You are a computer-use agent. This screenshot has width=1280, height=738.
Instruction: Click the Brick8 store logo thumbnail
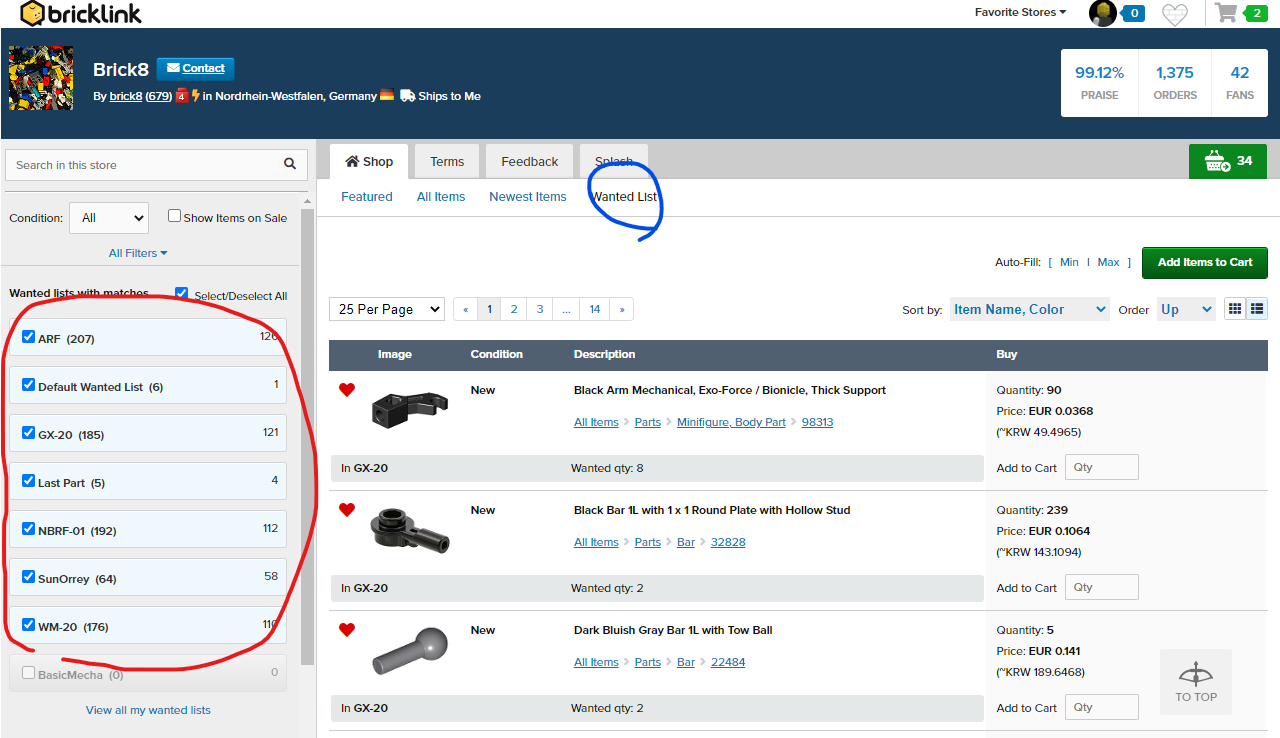[41, 78]
